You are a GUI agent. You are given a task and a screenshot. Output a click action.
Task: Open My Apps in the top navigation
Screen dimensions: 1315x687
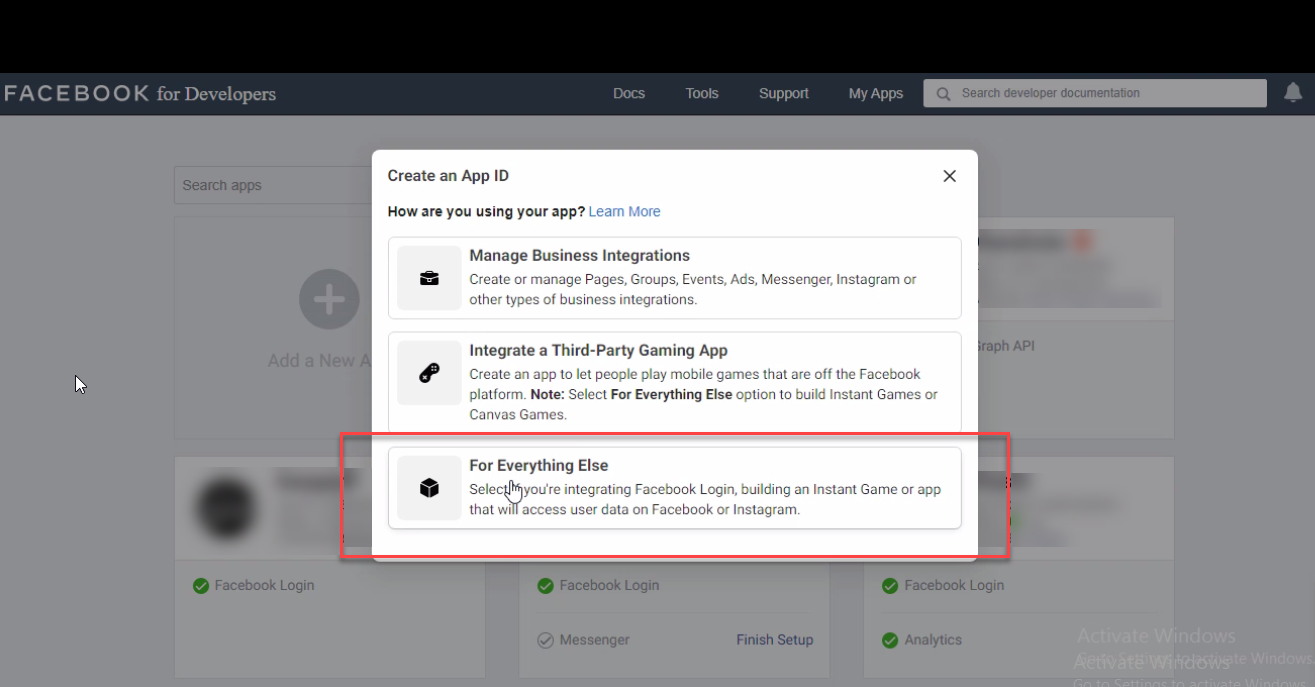(x=876, y=93)
